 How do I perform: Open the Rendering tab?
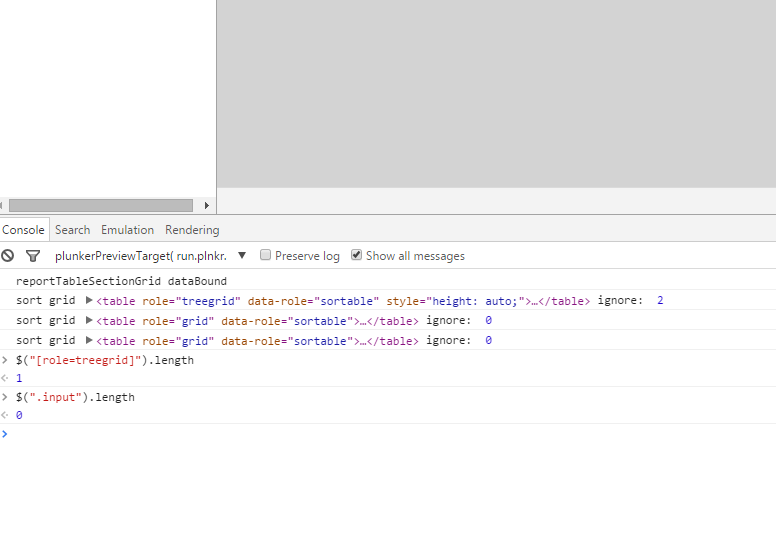pyautogui.click(x=192, y=230)
